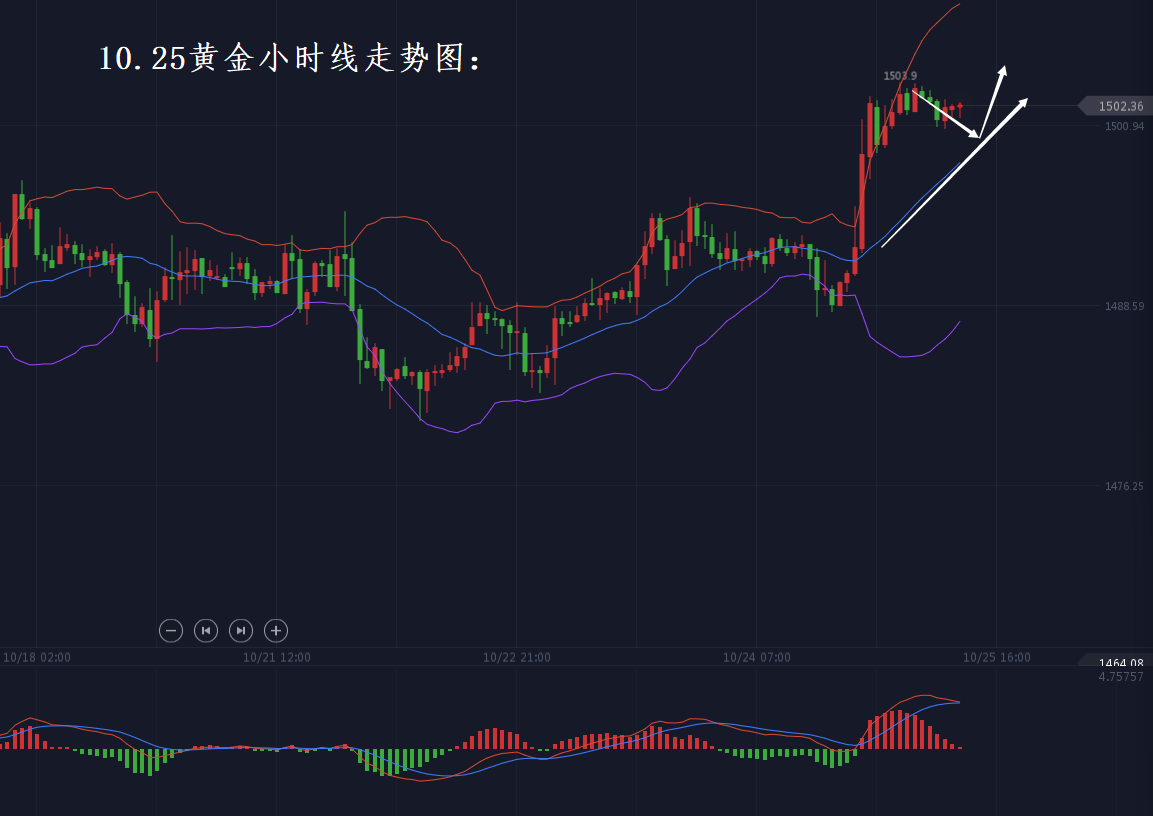Image resolution: width=1153 pixels, height=816 pixels.
Task: Click the white downward arrow tip
Action: [977, 135]
